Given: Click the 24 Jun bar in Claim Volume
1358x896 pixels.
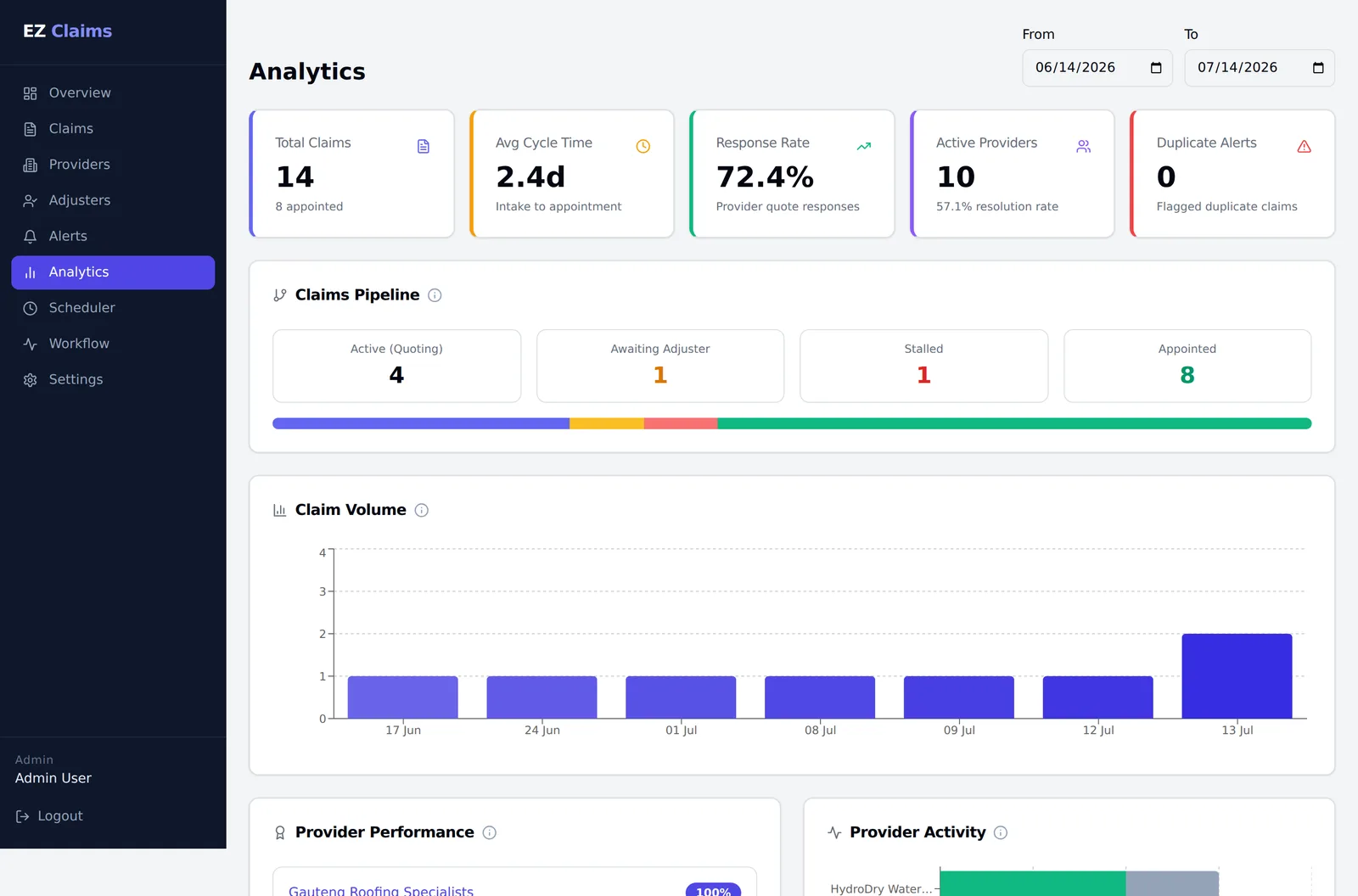Looking at the screenshot, I should click(542, 697).
